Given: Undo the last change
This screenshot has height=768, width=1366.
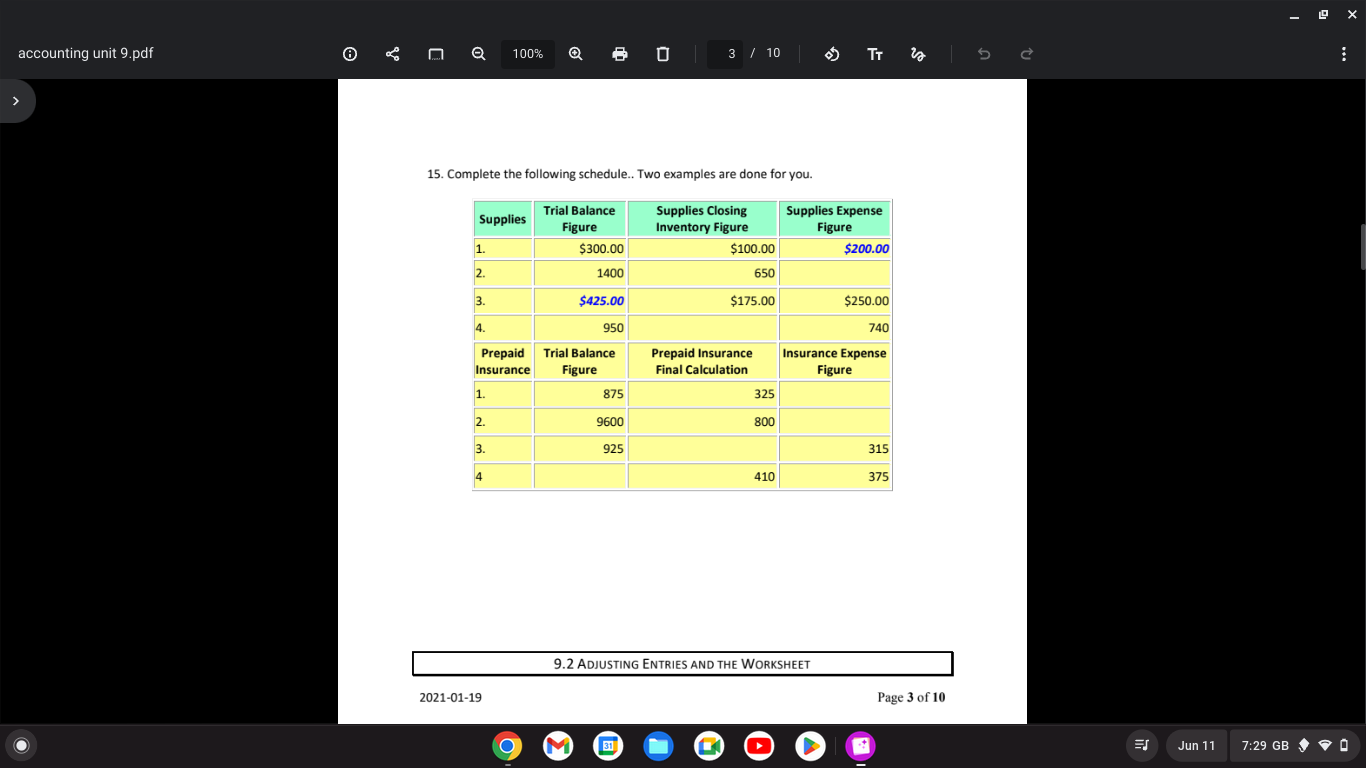Looking at the screenshot, I should pos(983,53).
